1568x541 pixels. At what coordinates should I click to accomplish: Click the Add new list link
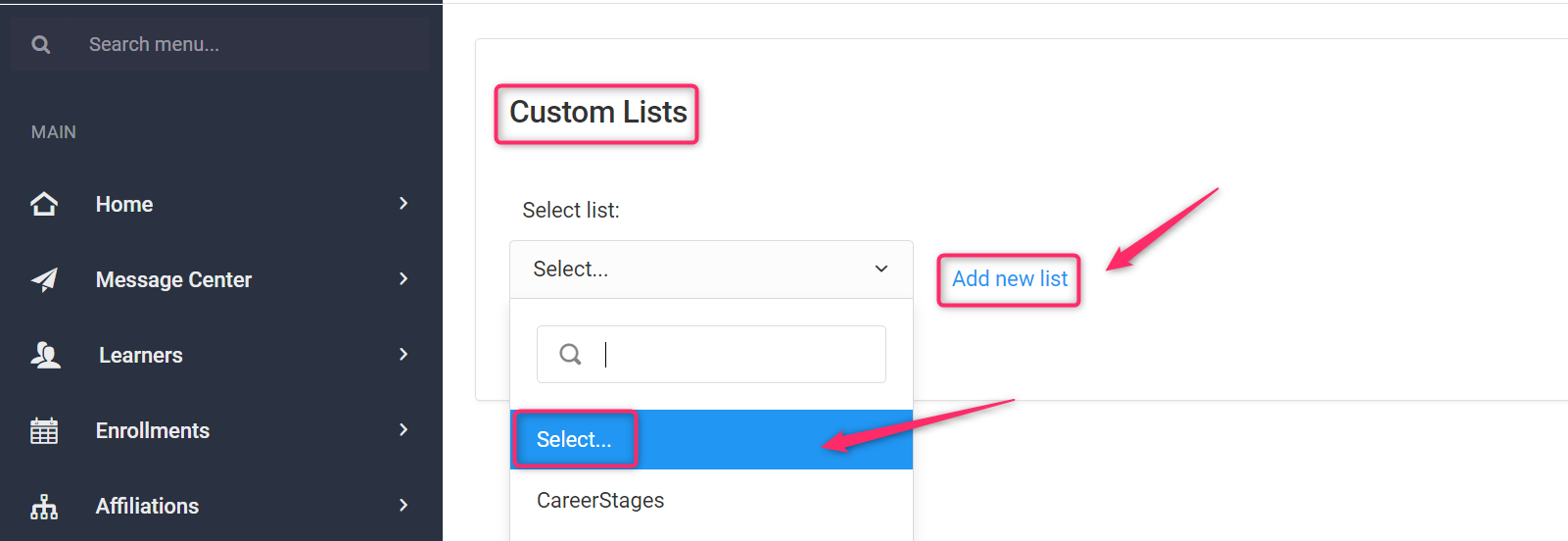click(1010, 279)
